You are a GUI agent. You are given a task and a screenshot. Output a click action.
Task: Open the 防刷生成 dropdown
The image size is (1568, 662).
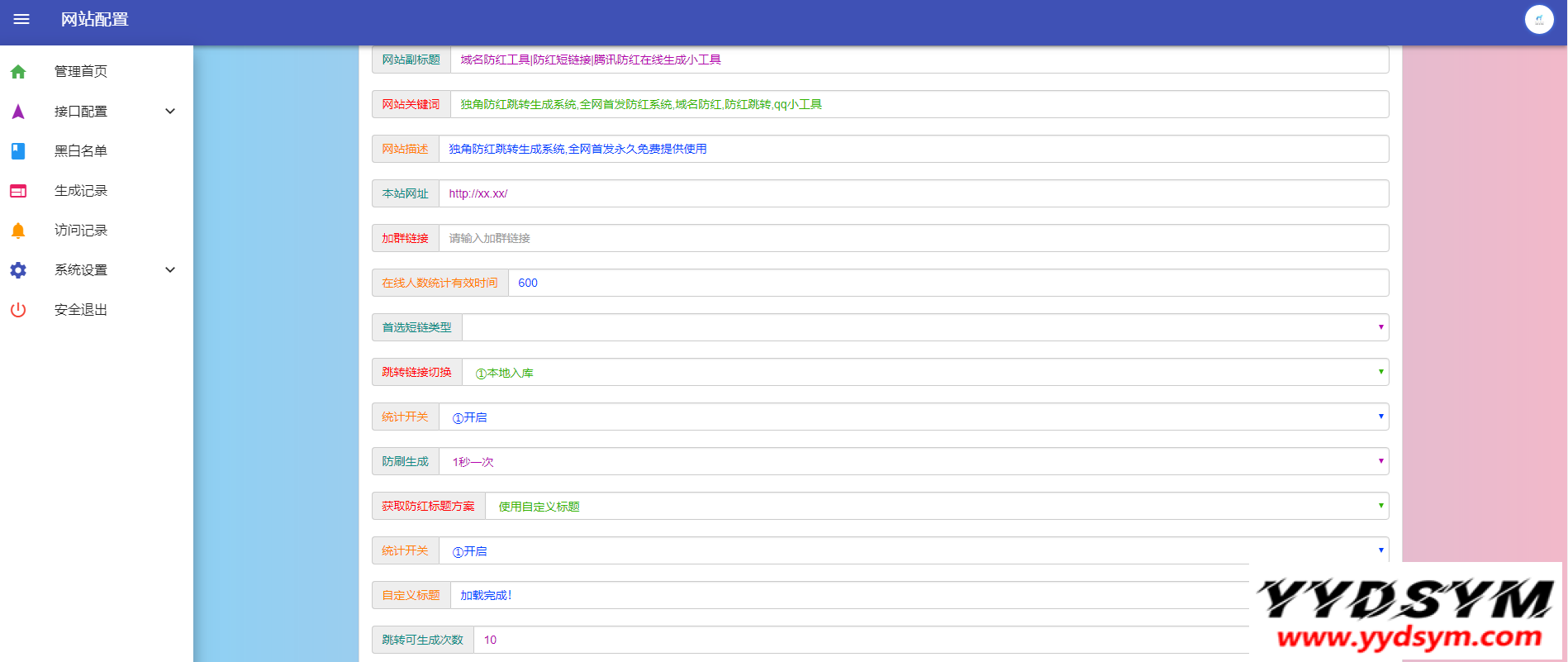913,461
